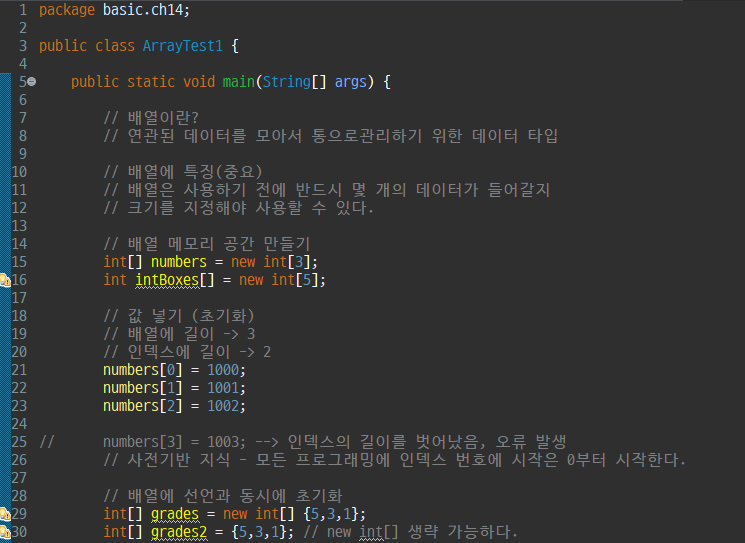Click the value 1002 on line 23
The height and width of the screenshot is (543, 745).
(223, 406)
